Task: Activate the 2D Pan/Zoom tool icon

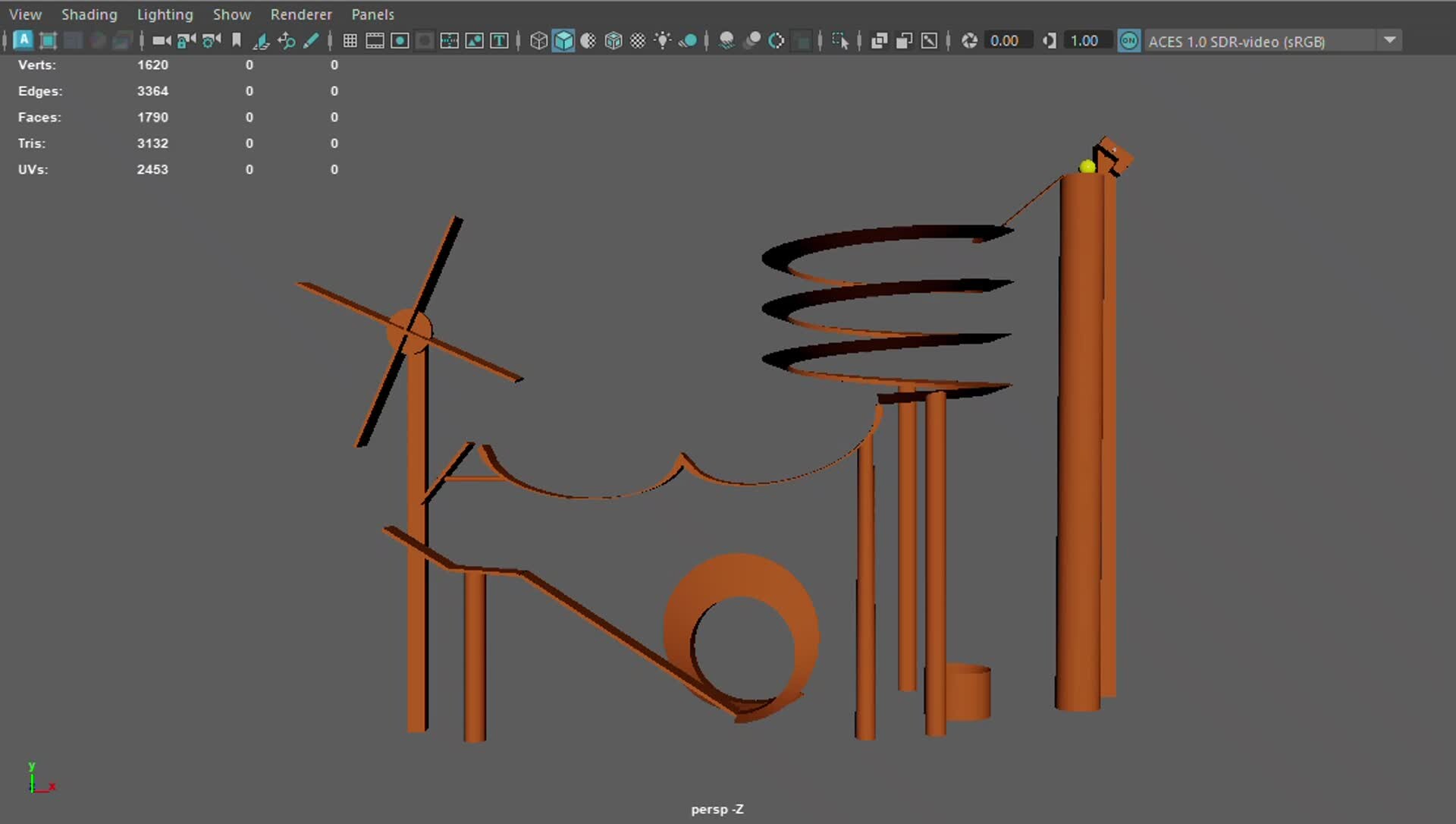Action: tap(286, 41)
